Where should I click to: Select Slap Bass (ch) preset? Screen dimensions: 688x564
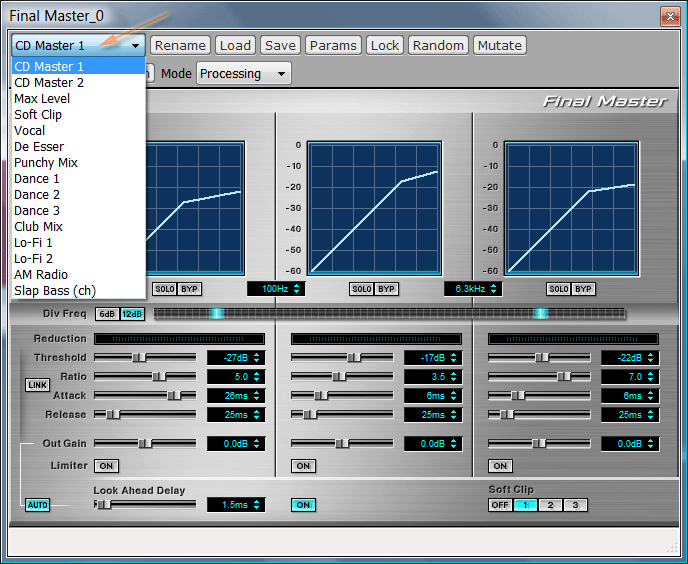79,291
